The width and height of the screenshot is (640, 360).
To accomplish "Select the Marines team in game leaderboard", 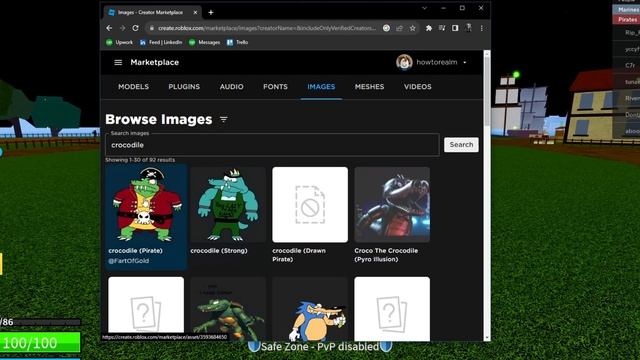I will click(x=627, y=9).
